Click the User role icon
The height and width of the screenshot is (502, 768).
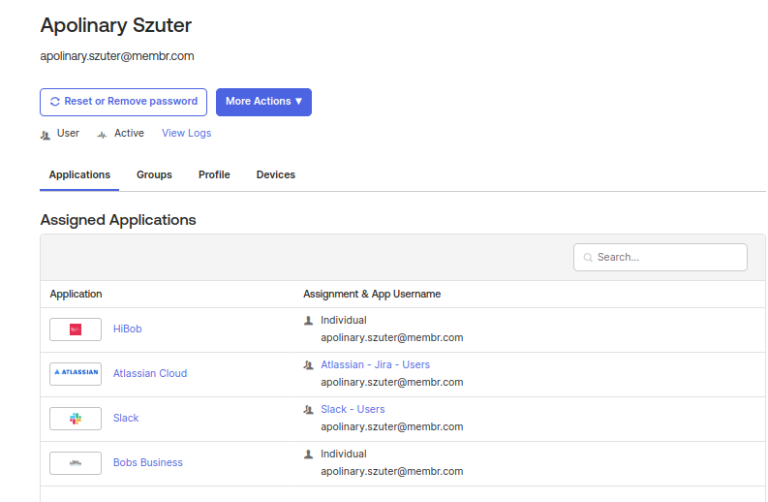coord(45,134)
